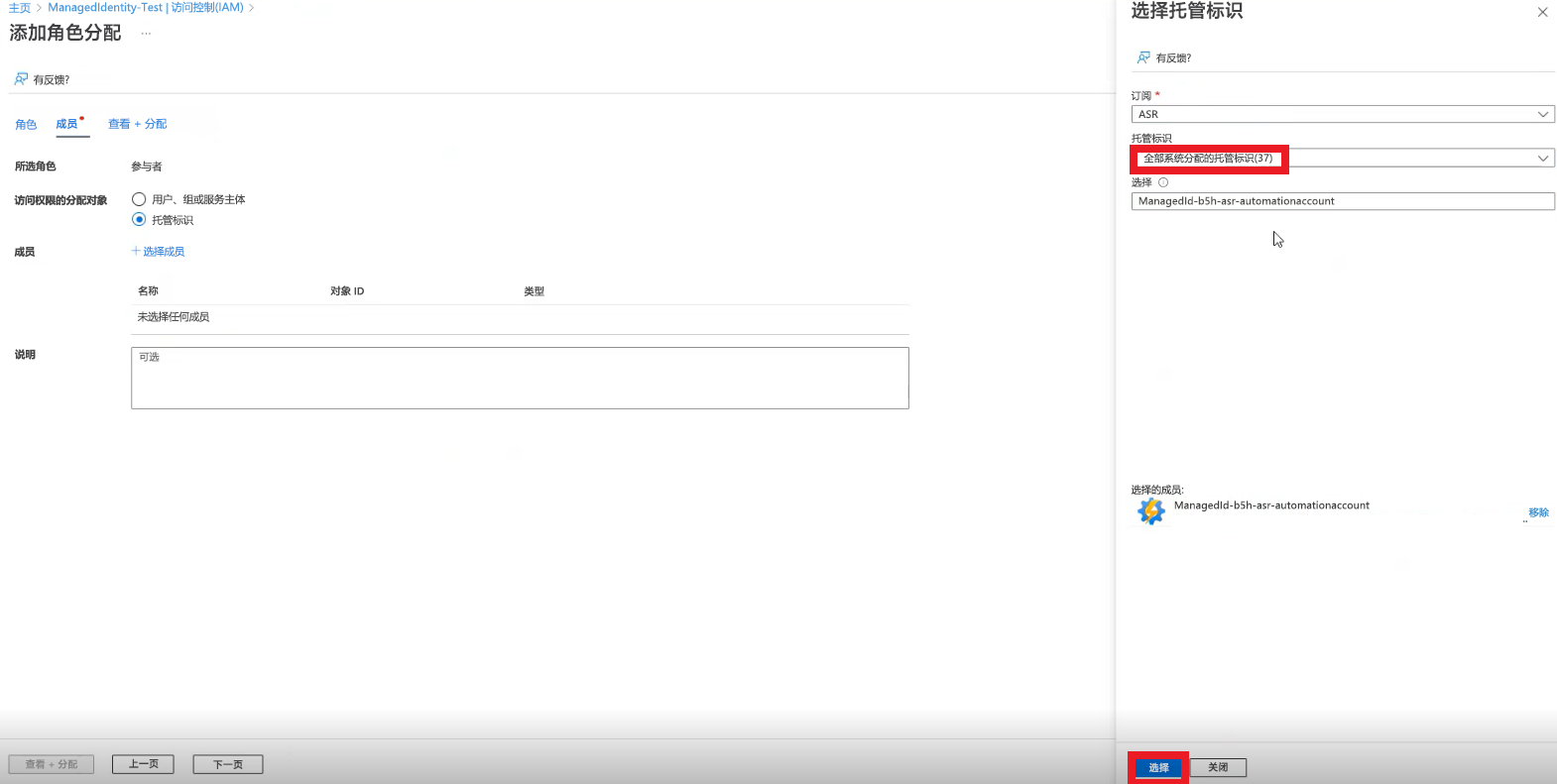1557x784 pixels.
Task: Click the managed identity search input field
Action: tap(1343, 201)
